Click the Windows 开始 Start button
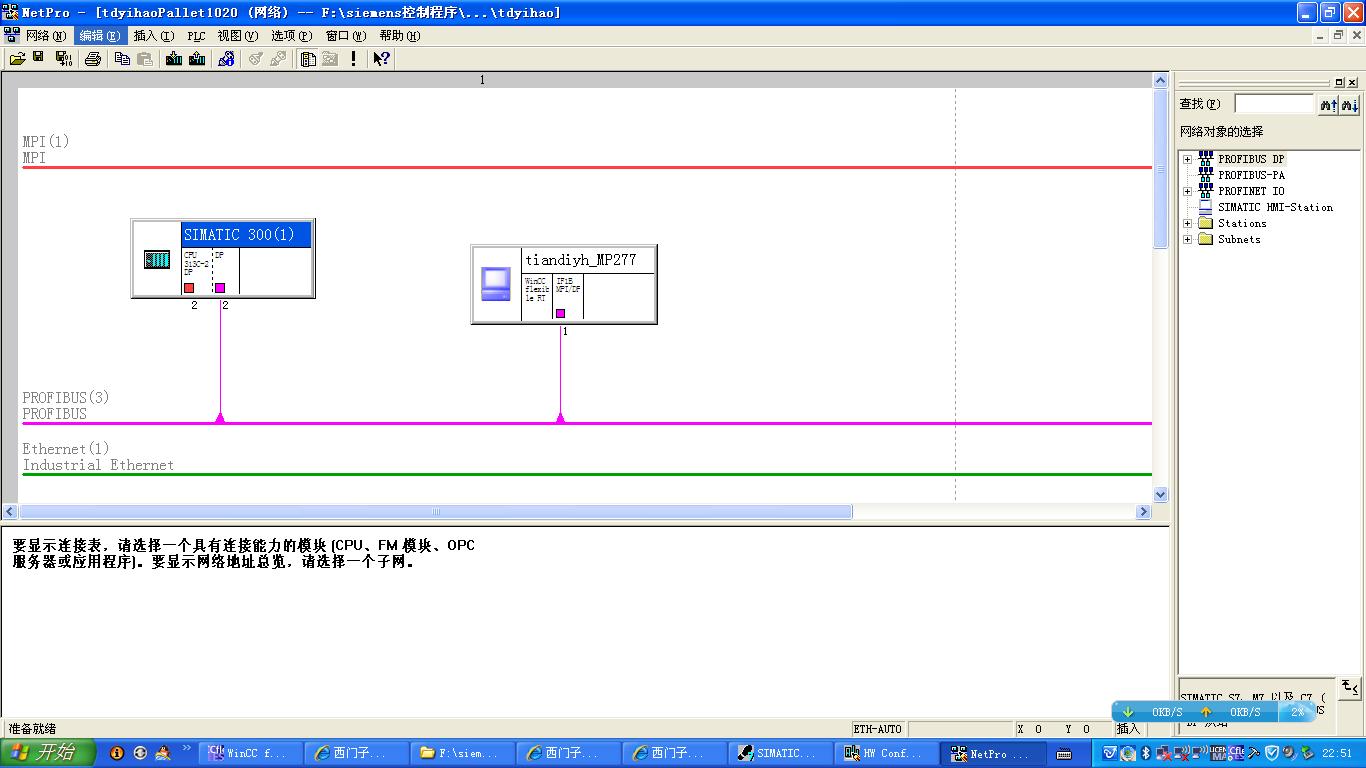 click(47, 753)
